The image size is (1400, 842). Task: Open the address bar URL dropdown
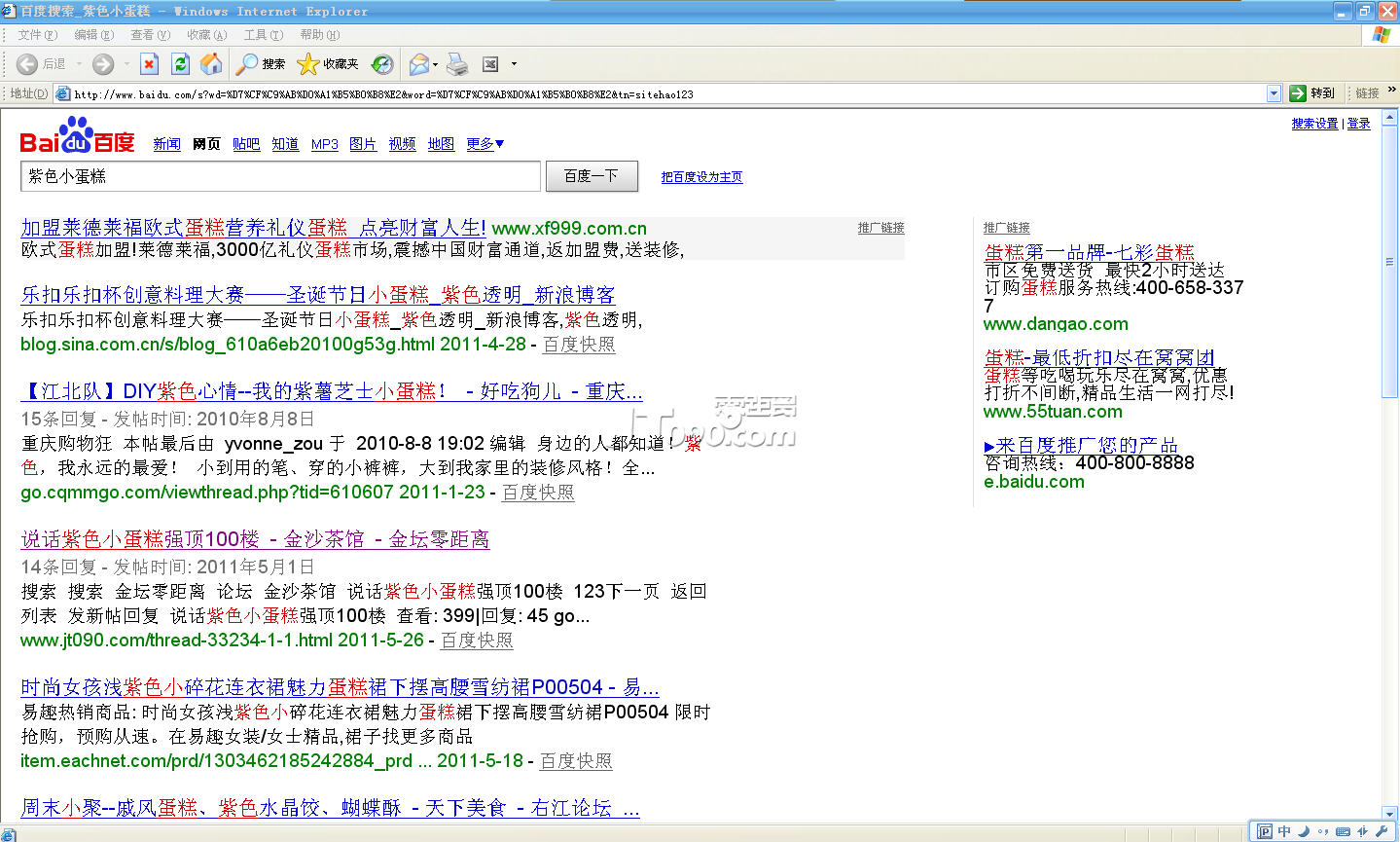(x=1274, y=93)
